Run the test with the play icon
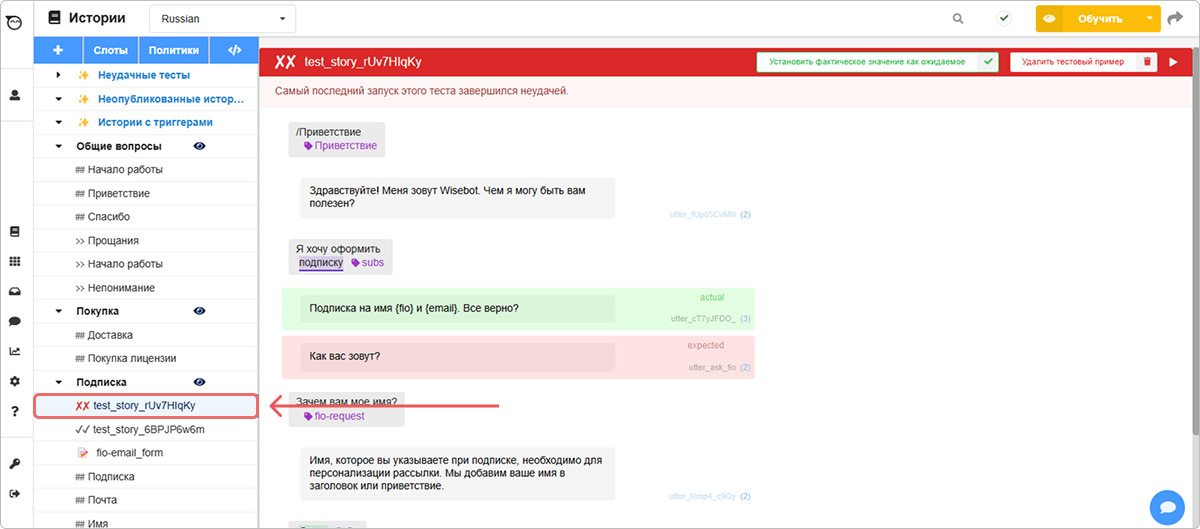Image resolution: width=1200 pixels, height=529 pixels. (1173, 62)
